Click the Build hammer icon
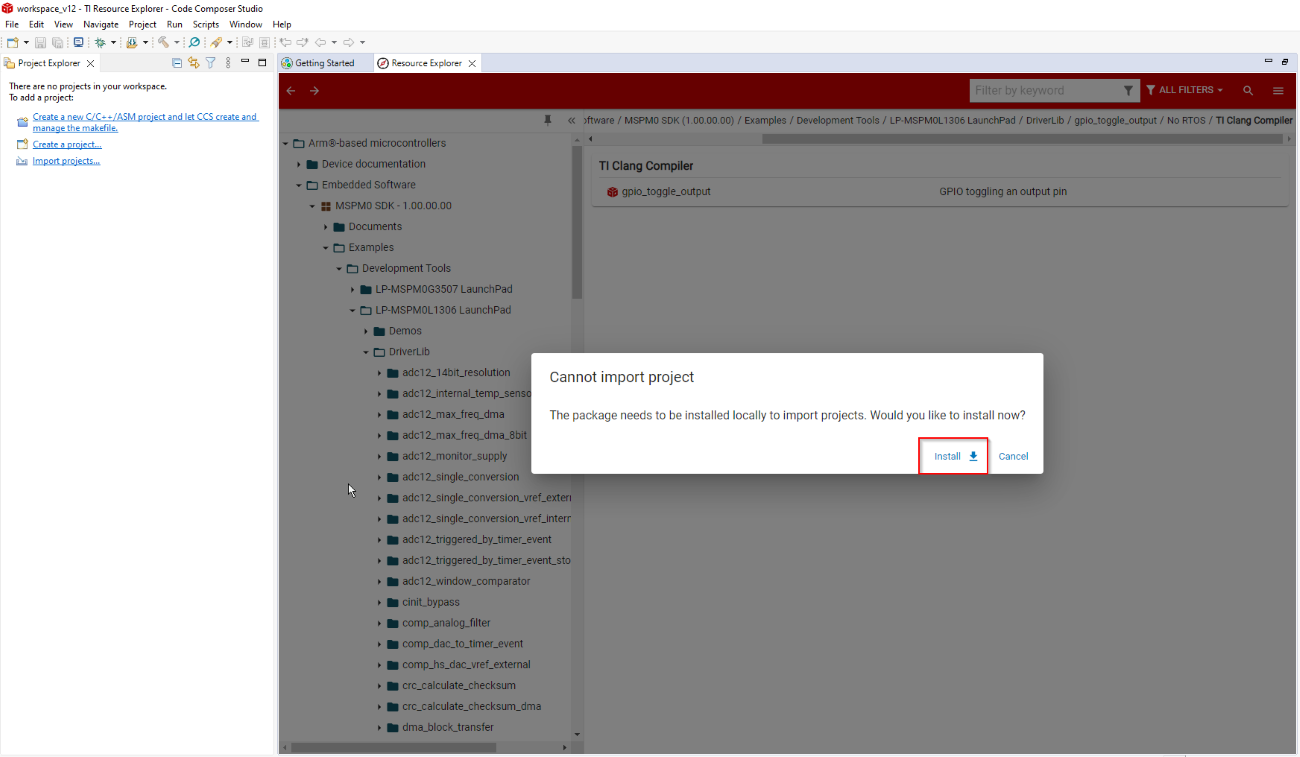Viewport: 1300px width, 757px height. (163, 43)
